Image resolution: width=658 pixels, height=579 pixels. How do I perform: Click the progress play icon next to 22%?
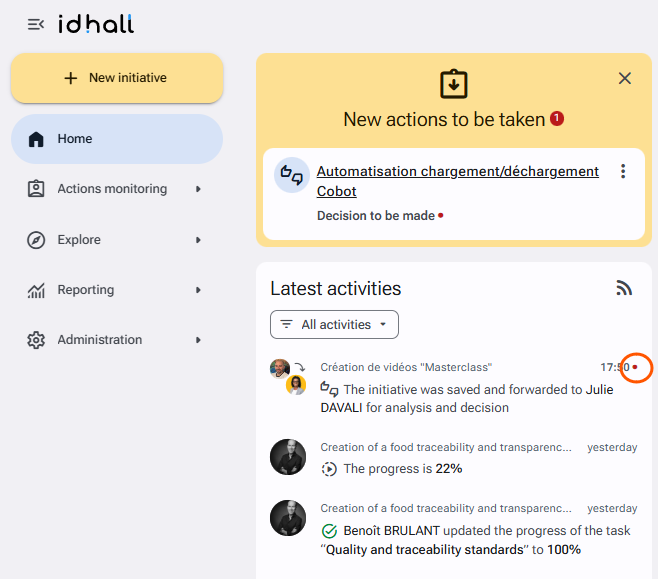329,469
